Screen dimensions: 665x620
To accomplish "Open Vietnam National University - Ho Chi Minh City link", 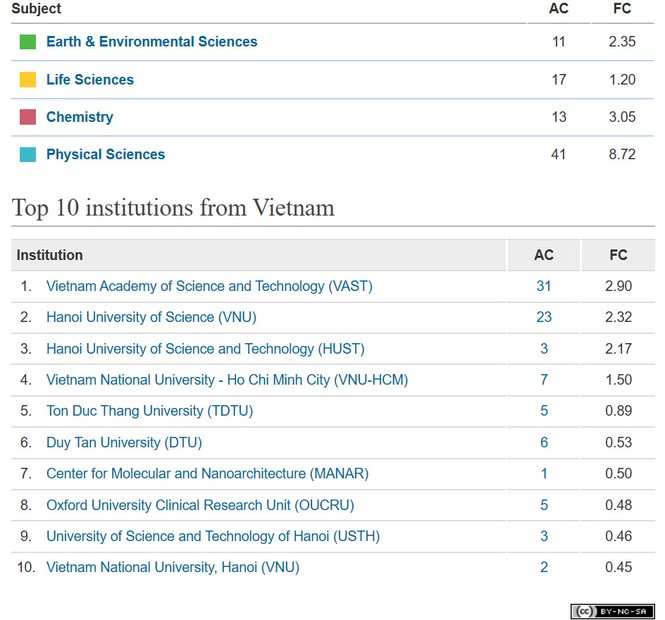I will point(227,380).
